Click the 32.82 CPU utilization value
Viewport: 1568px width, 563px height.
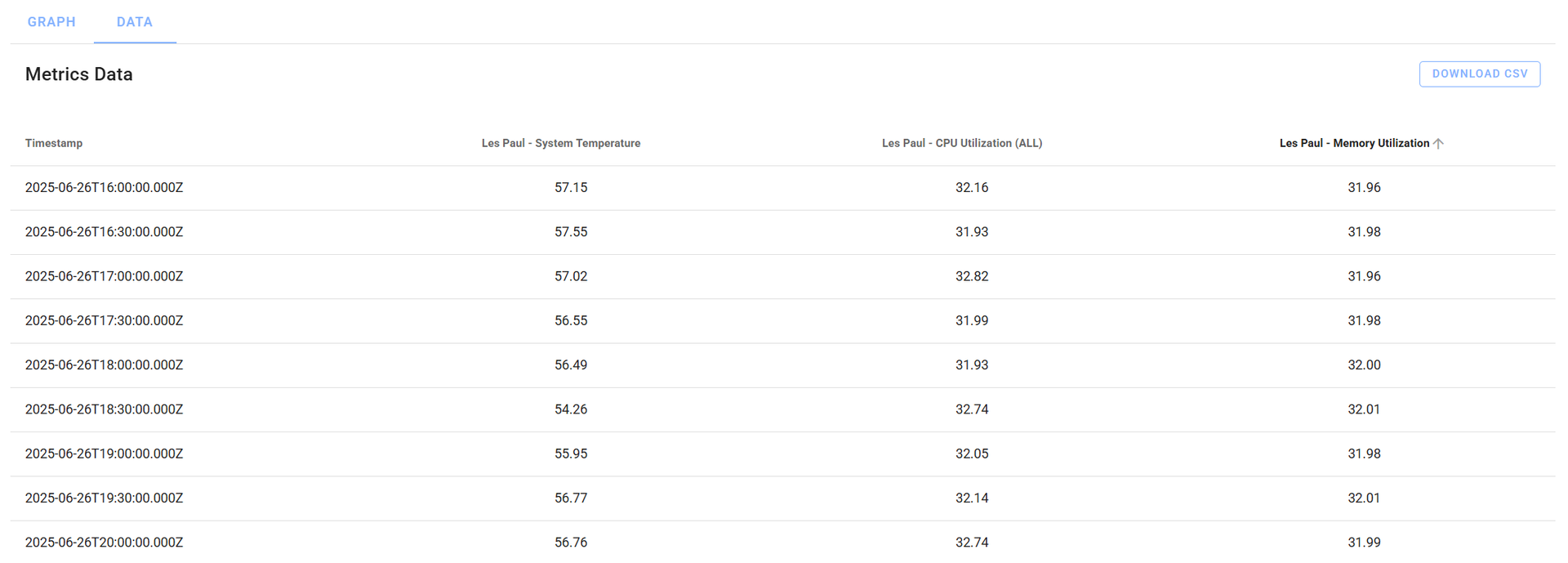(x=972, y=276)
